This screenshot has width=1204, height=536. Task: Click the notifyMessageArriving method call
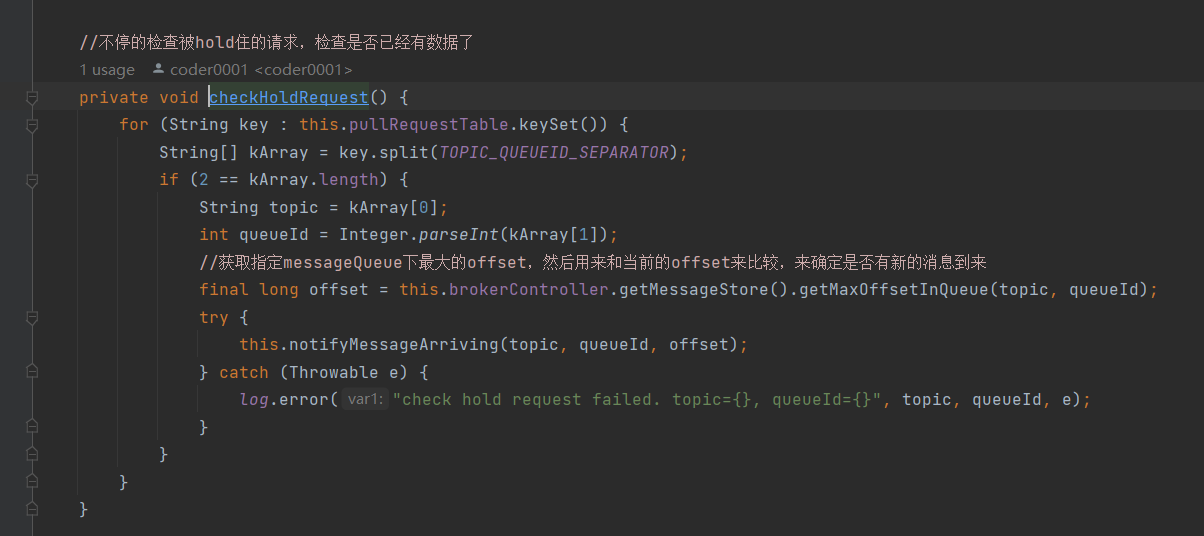pos(394,345)
